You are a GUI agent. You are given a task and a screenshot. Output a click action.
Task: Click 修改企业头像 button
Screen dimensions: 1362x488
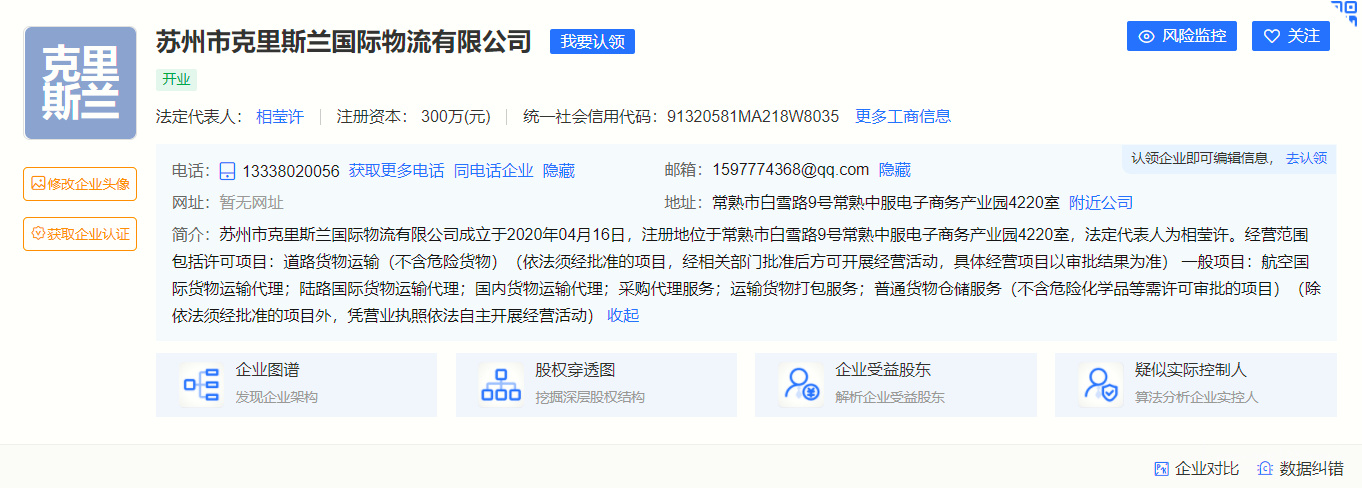click(x=80, y=184)
